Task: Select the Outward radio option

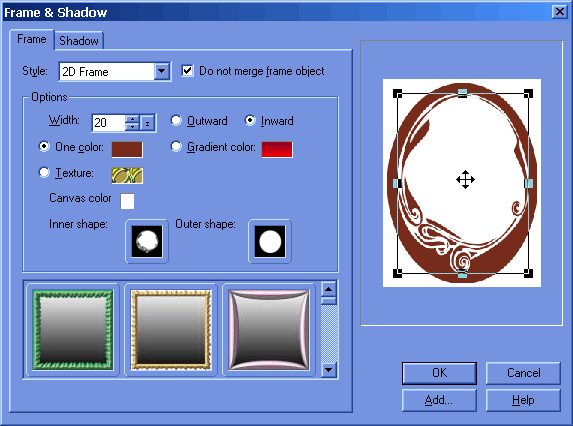Action: (x=176, y=120)
